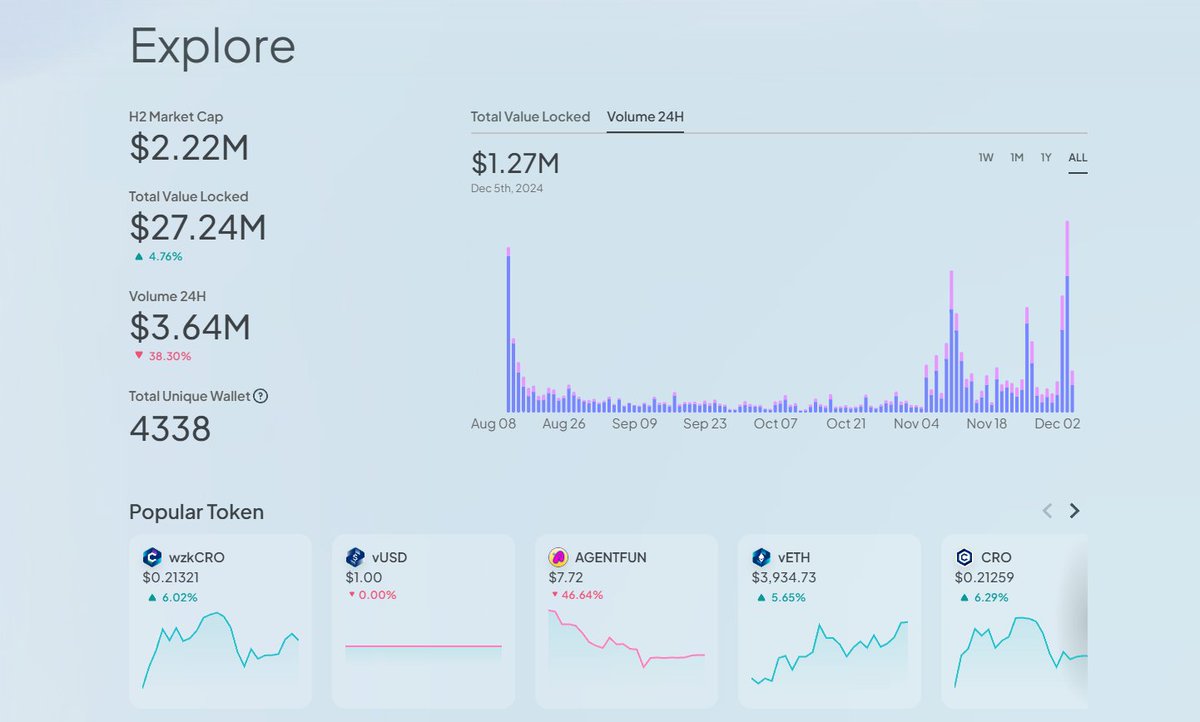Click the AGENTFUN token logo icon
The width and height of the screenshot is (1200, 722).
click(x=558, y=557)
